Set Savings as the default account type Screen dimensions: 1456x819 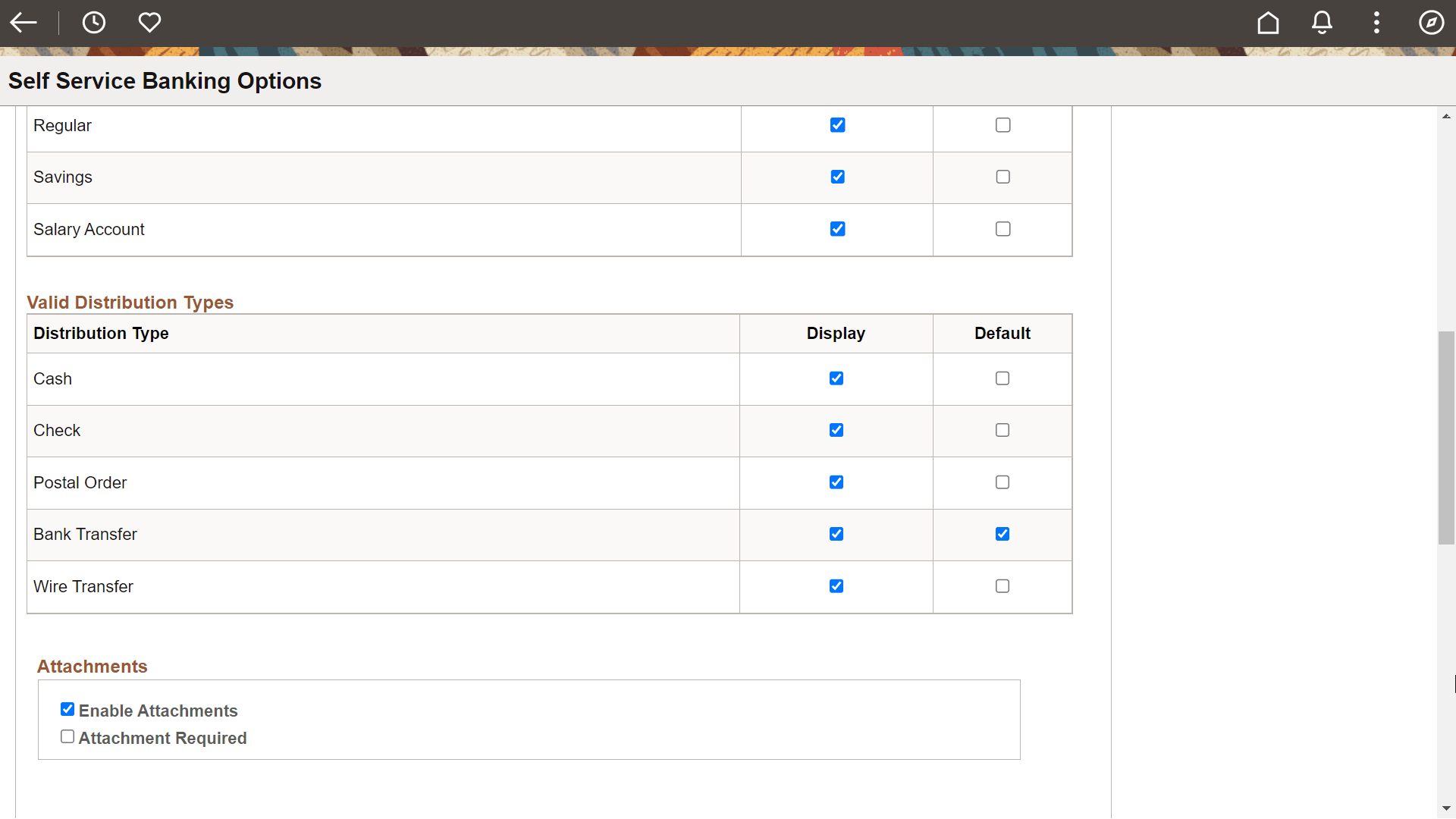[1003, 176]
